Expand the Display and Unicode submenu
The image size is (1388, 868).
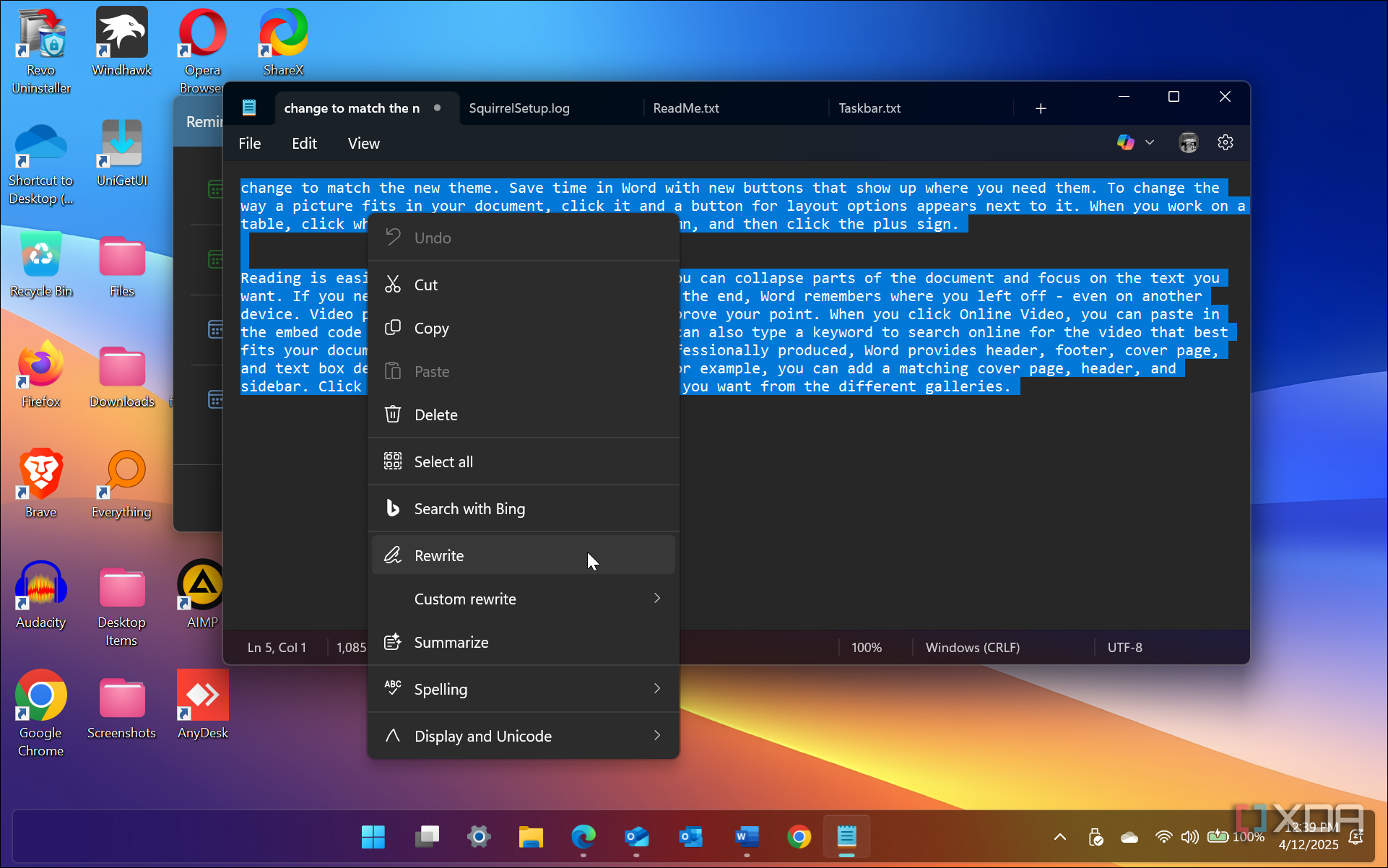(524, 736)
